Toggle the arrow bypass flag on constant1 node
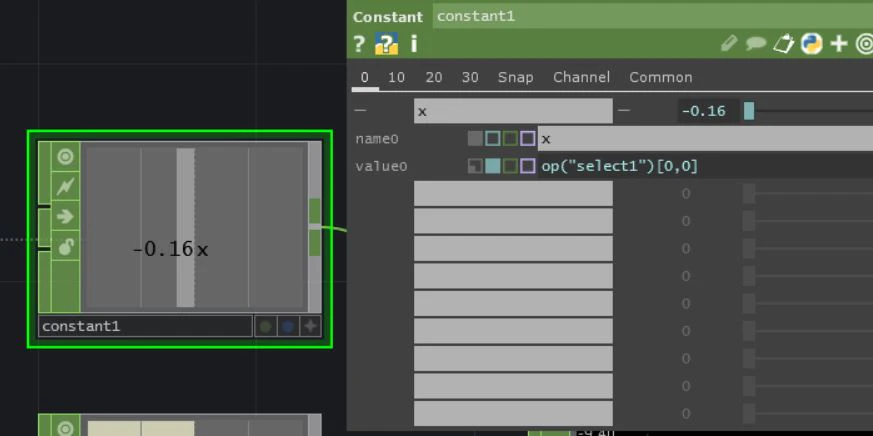Viewport: 873px width, 436px height. pyautogui.click(x=66, y=217)
